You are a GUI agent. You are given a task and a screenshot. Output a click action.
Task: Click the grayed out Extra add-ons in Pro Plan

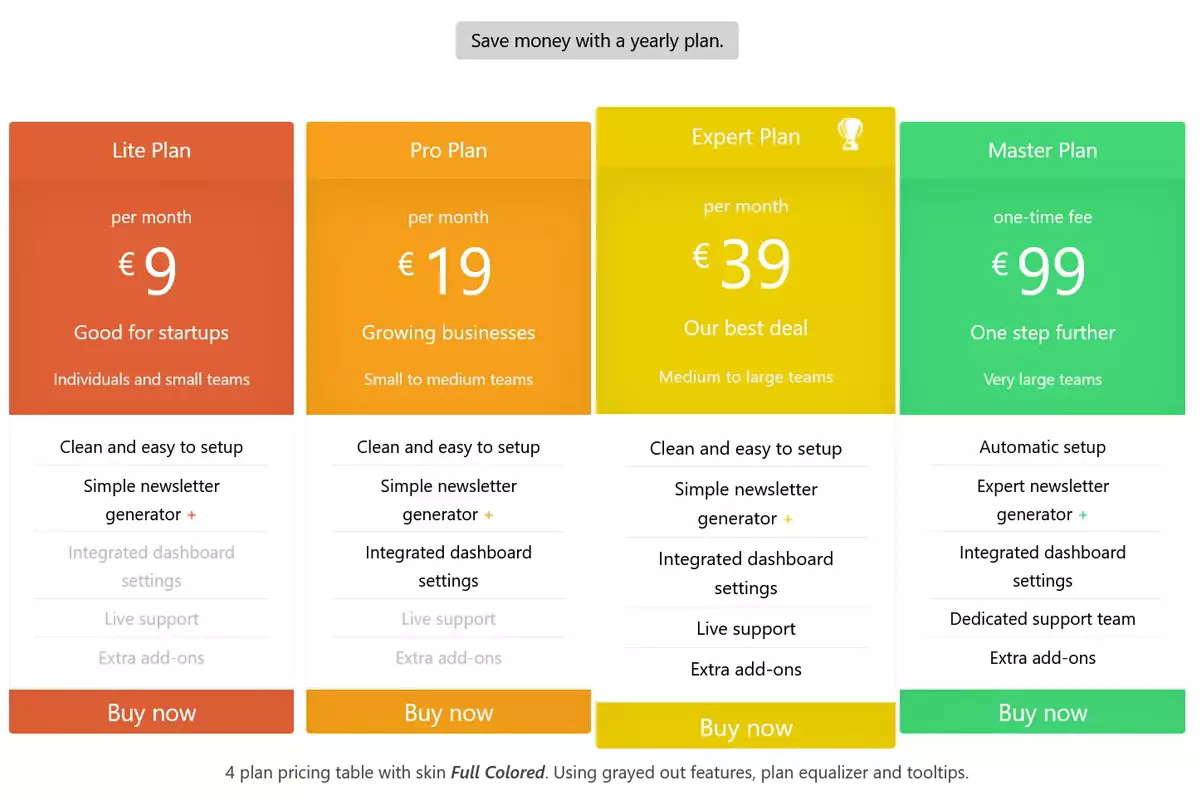[x=448, y=658]
